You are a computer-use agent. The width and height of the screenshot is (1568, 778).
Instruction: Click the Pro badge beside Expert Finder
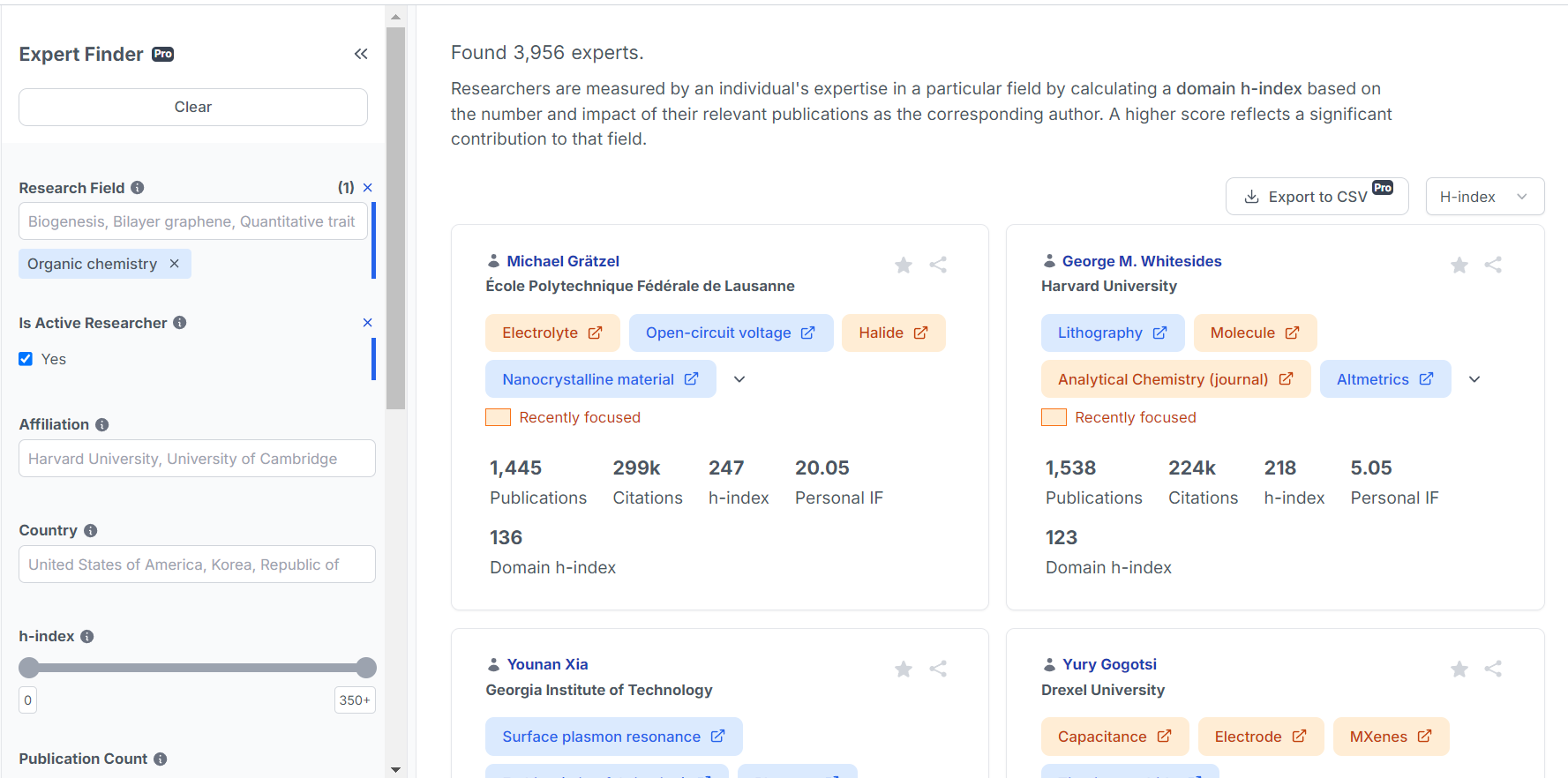(x=163, y=54)
